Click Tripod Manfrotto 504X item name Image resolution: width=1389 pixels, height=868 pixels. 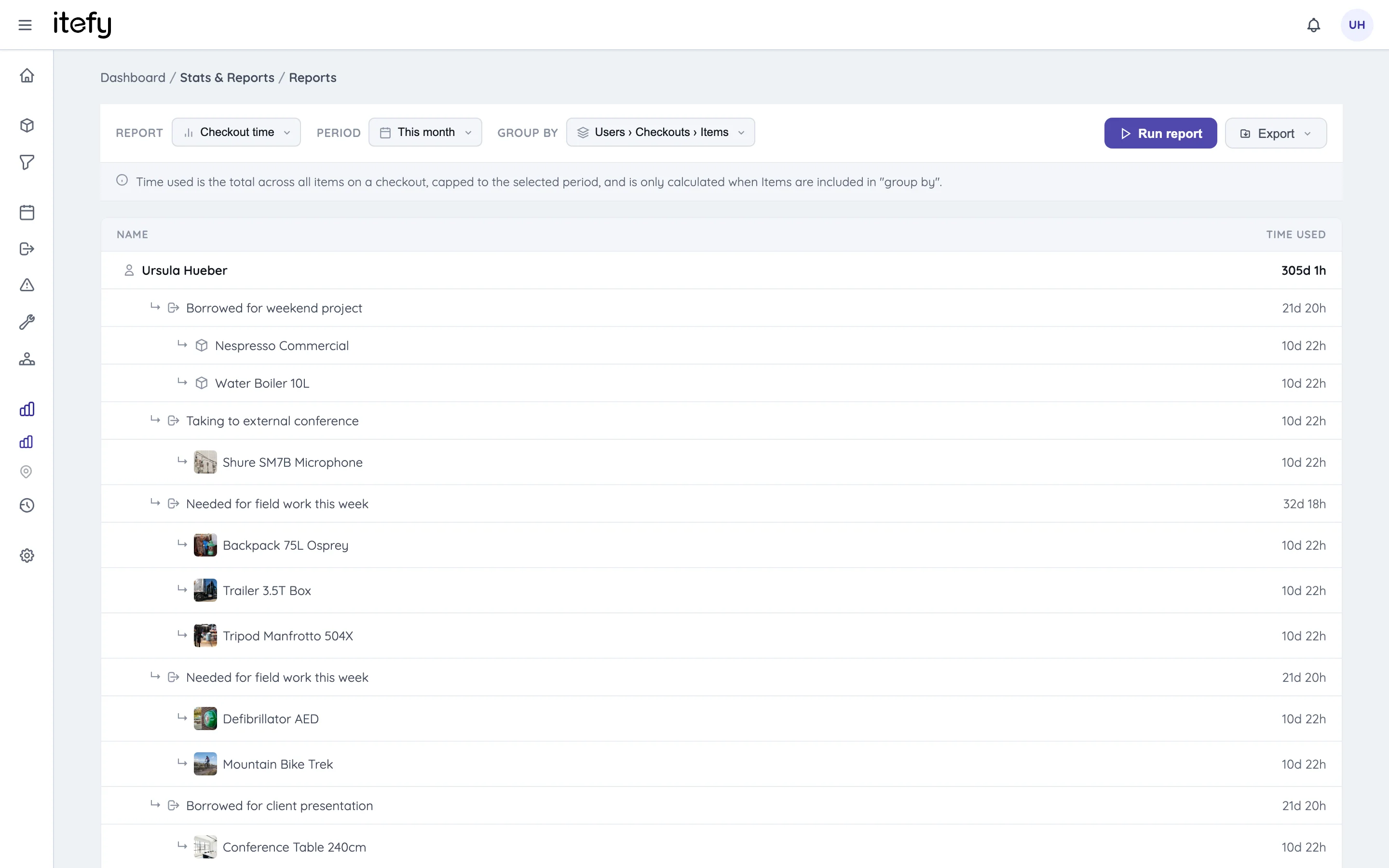287,636
